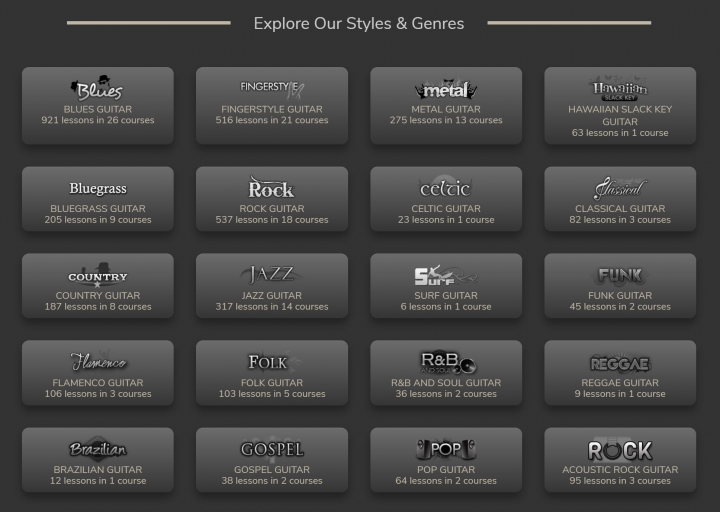Open the SURF GUITAR title link

coord(446,296)
